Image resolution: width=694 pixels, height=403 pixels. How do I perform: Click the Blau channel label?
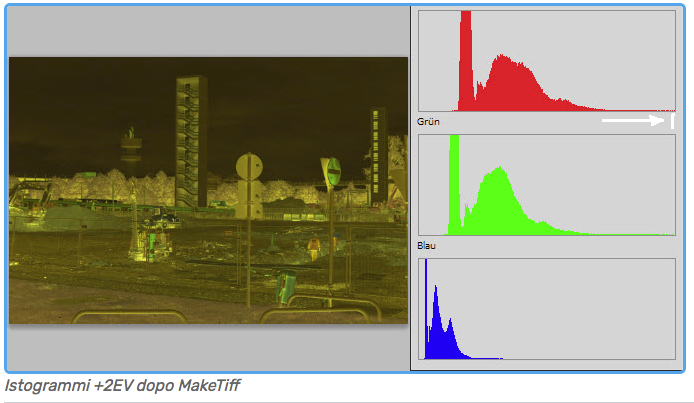point(427,246)
